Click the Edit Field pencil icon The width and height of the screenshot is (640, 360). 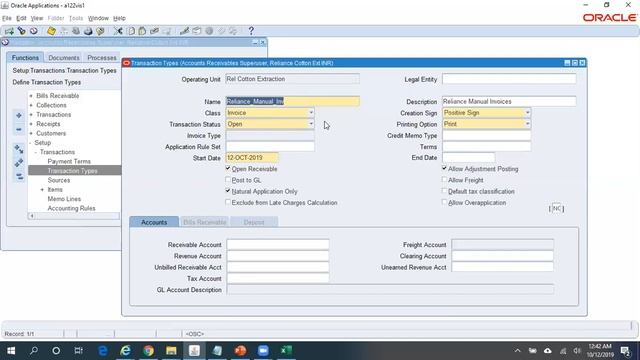[x=184, y=31]
